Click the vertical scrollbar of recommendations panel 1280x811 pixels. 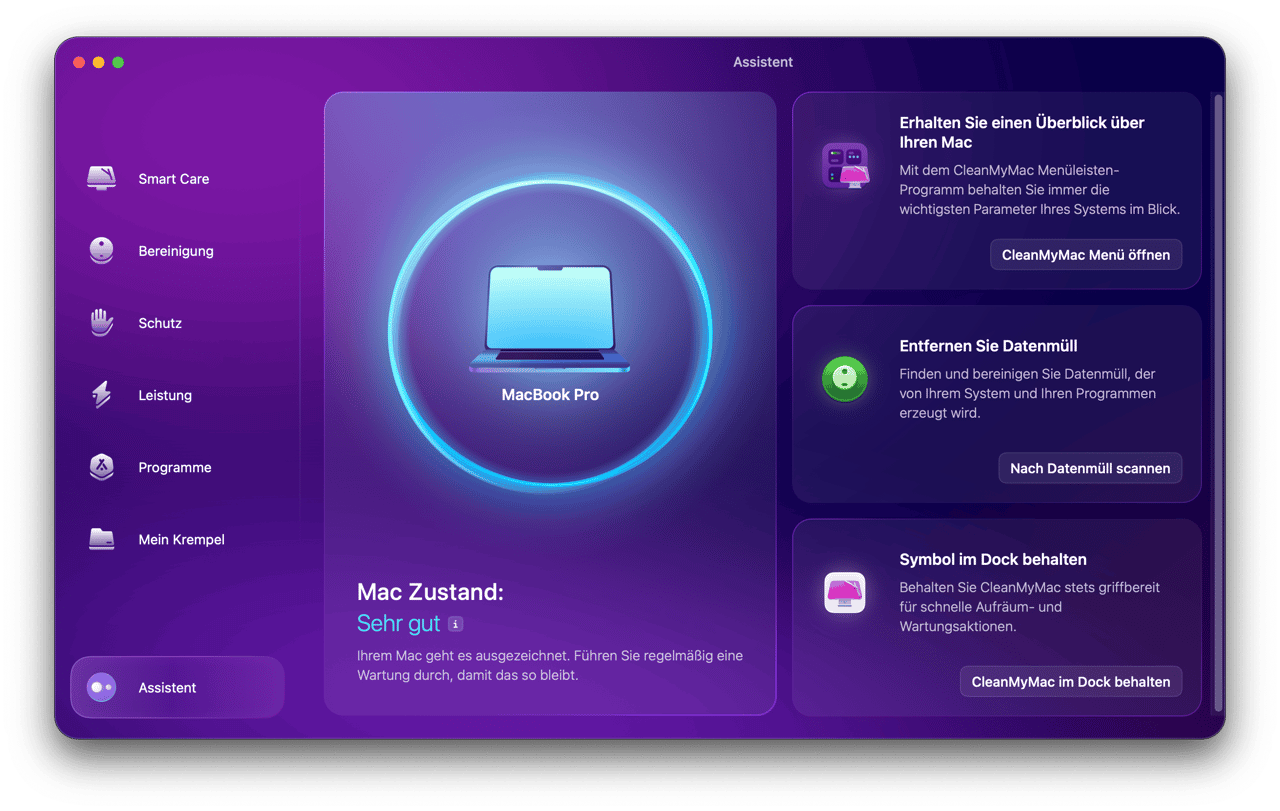(1217, 403)
